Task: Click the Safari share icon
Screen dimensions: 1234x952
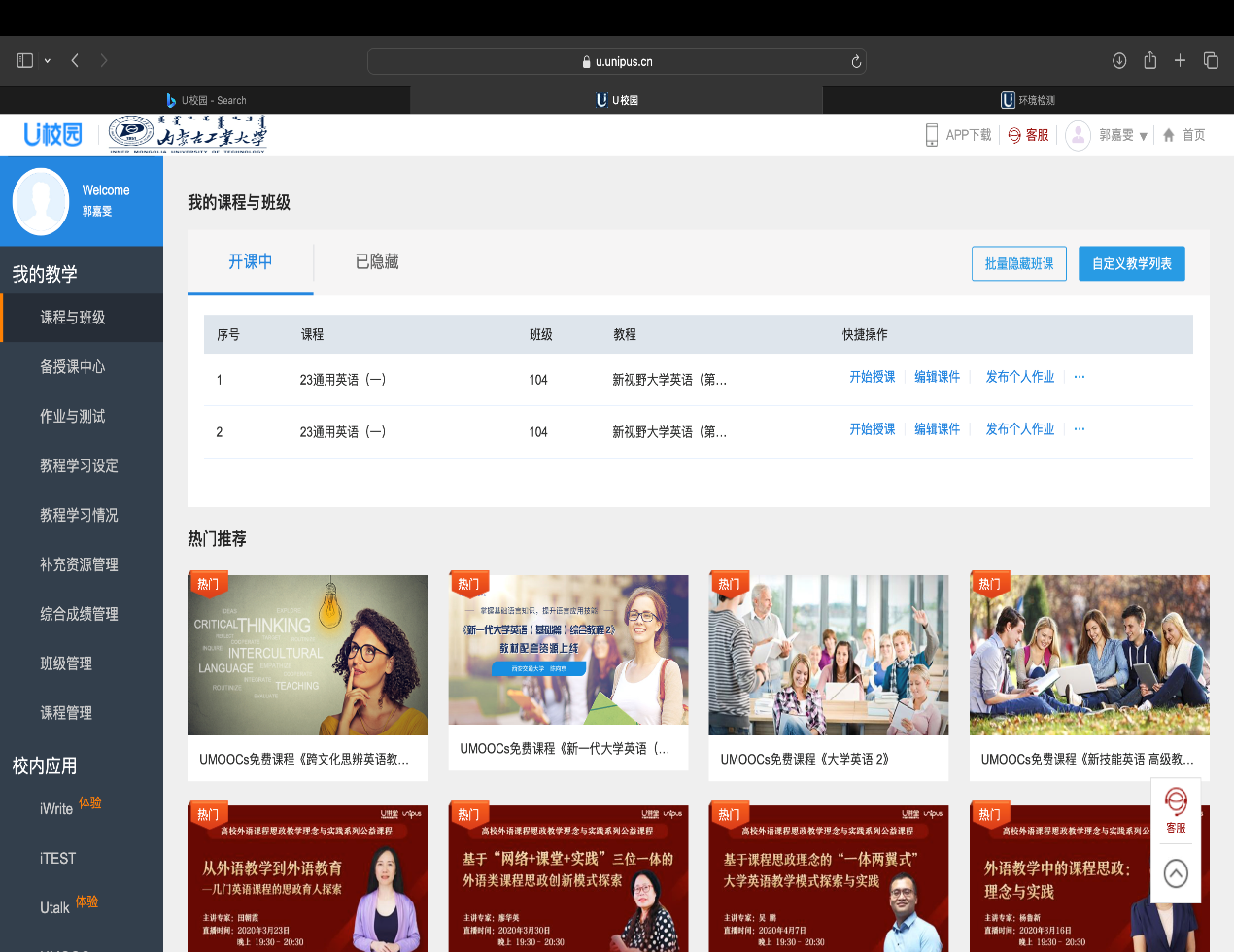Action: (1149, 60)
